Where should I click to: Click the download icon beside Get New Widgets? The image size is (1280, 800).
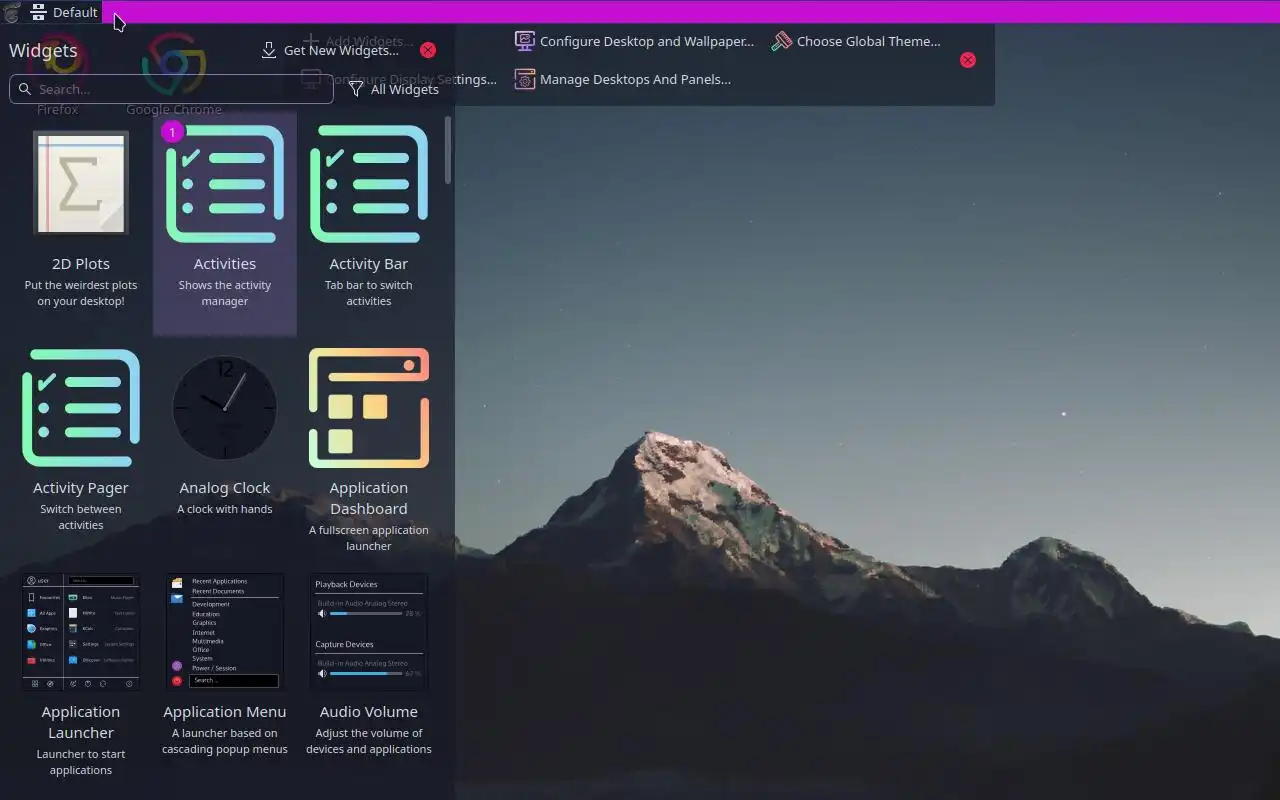(269, 50)
